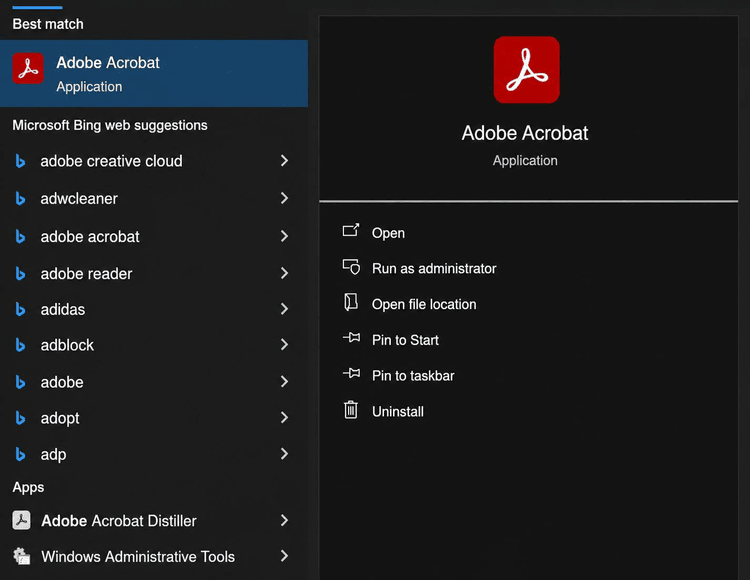This screenshot has height=580, width=750.
Task: Expand the adopt suggestion chevron
Action: point(284,417)
